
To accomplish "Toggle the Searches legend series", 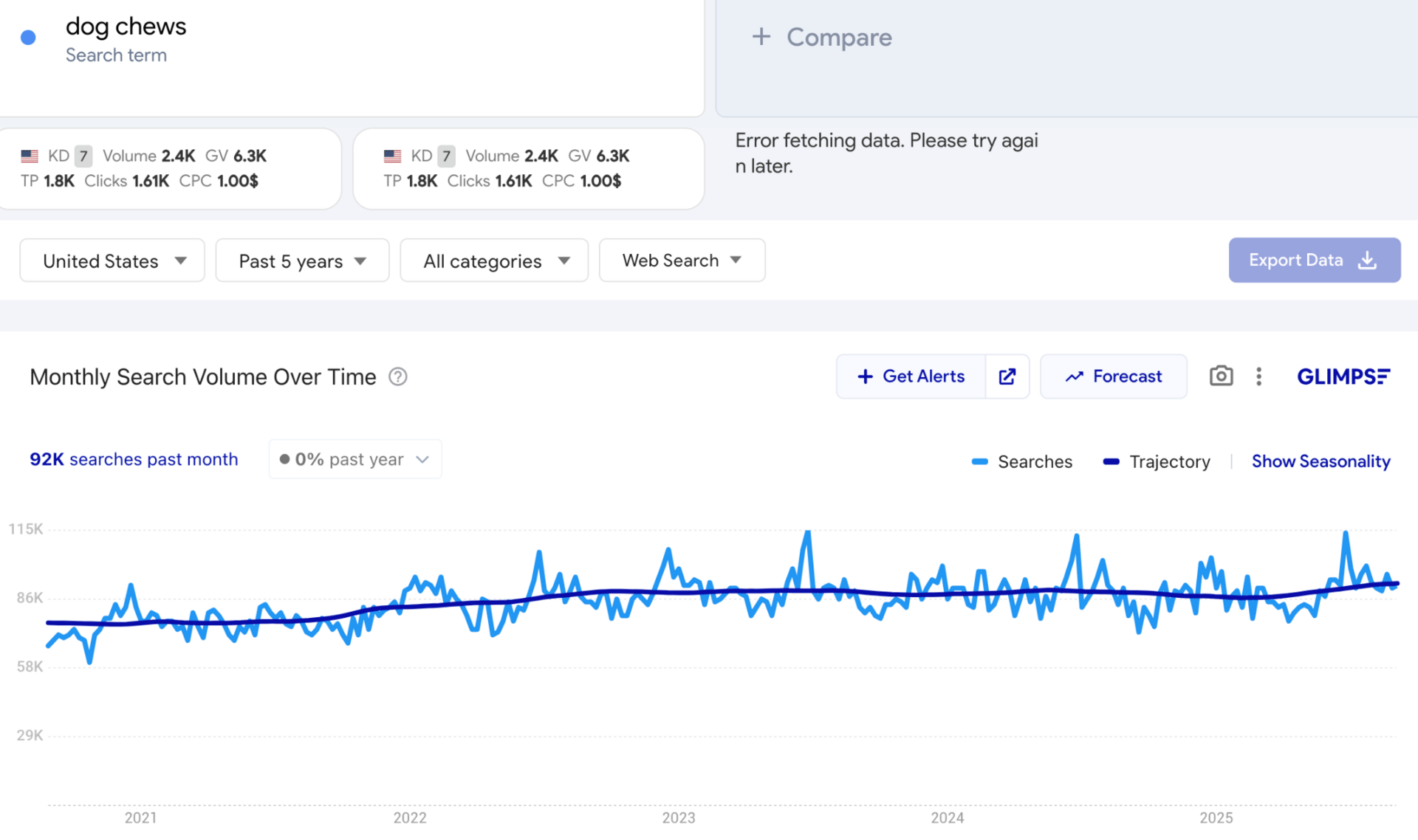I will [1022, 461].
